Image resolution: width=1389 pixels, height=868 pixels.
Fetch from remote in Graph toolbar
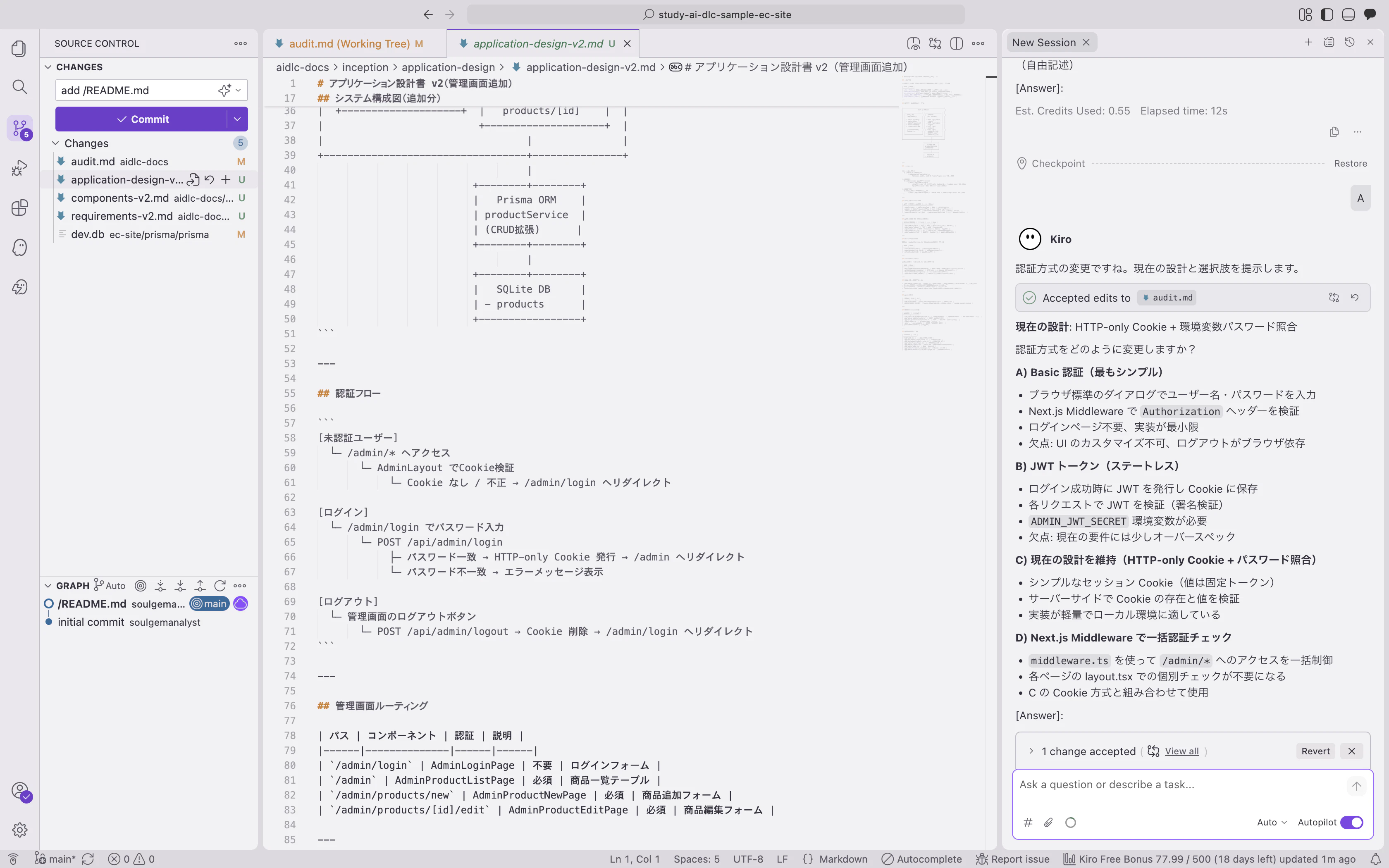161,586
